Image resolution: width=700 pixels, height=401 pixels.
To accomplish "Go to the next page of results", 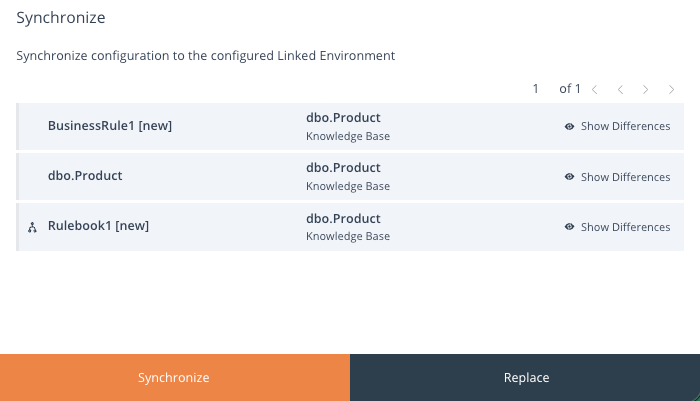I will [646, 90].
